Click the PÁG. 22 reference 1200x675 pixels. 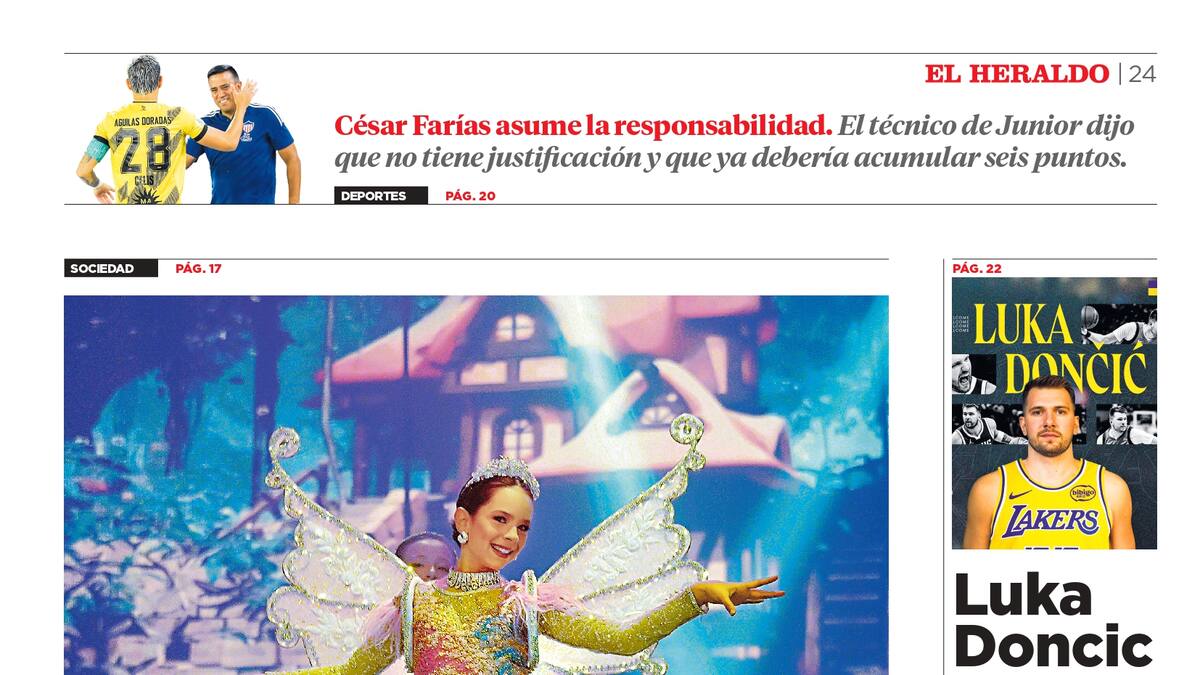[977, 269]
